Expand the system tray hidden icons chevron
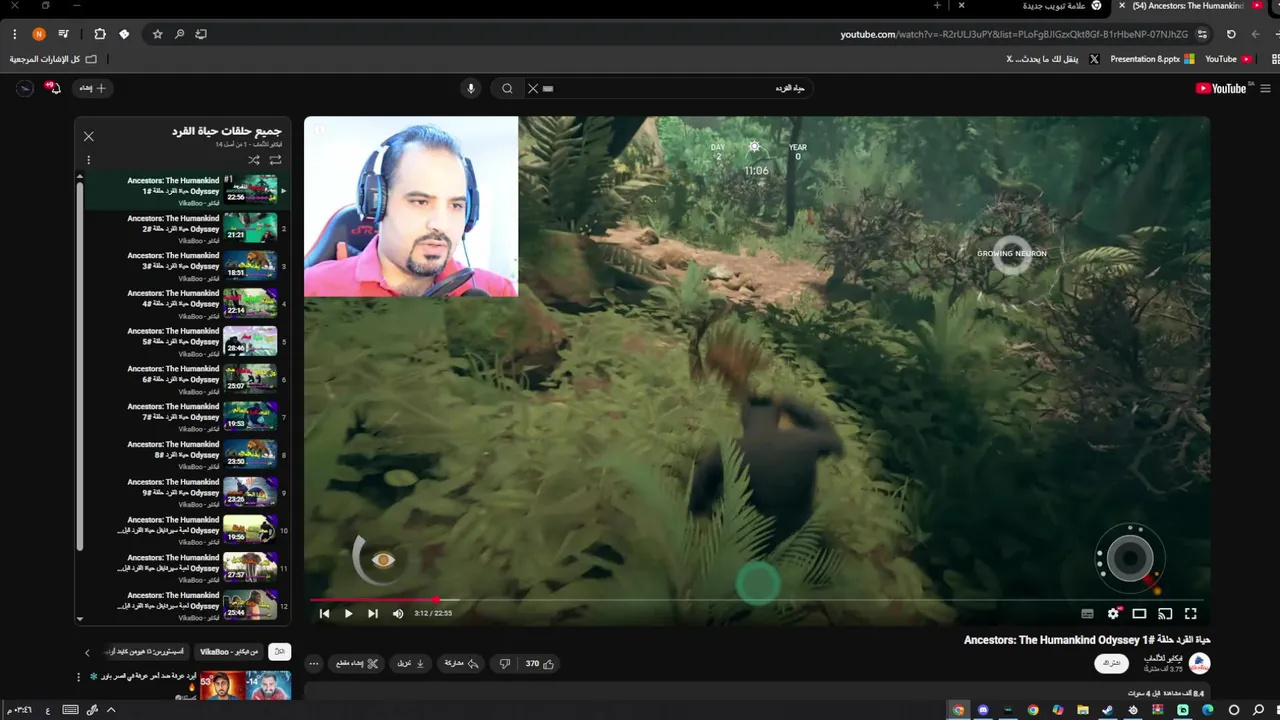Viewport: 1280px width, 720px height. point(111,710)
